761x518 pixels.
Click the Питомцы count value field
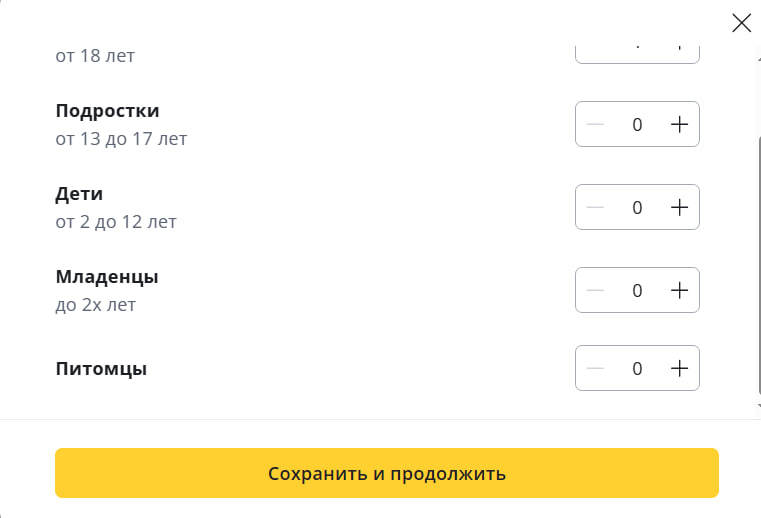637,368
